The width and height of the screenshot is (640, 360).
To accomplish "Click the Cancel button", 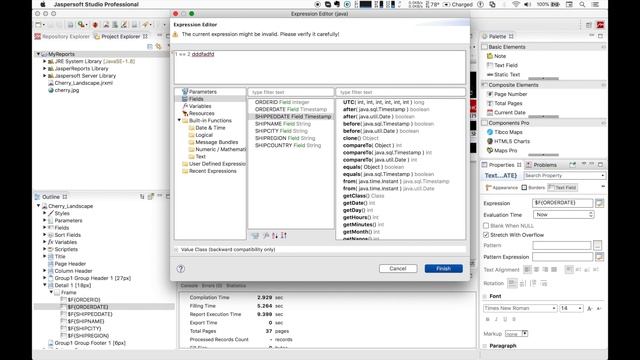I will tap(398, 269).
